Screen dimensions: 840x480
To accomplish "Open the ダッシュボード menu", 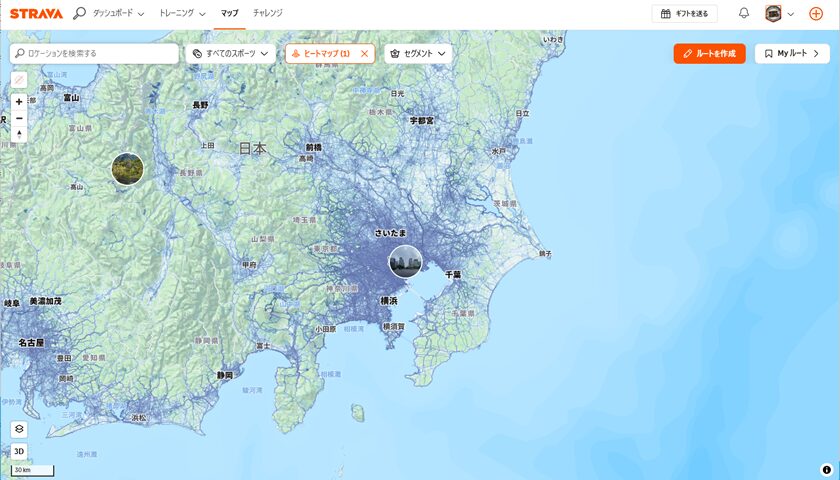I will (x=118, y=14).
